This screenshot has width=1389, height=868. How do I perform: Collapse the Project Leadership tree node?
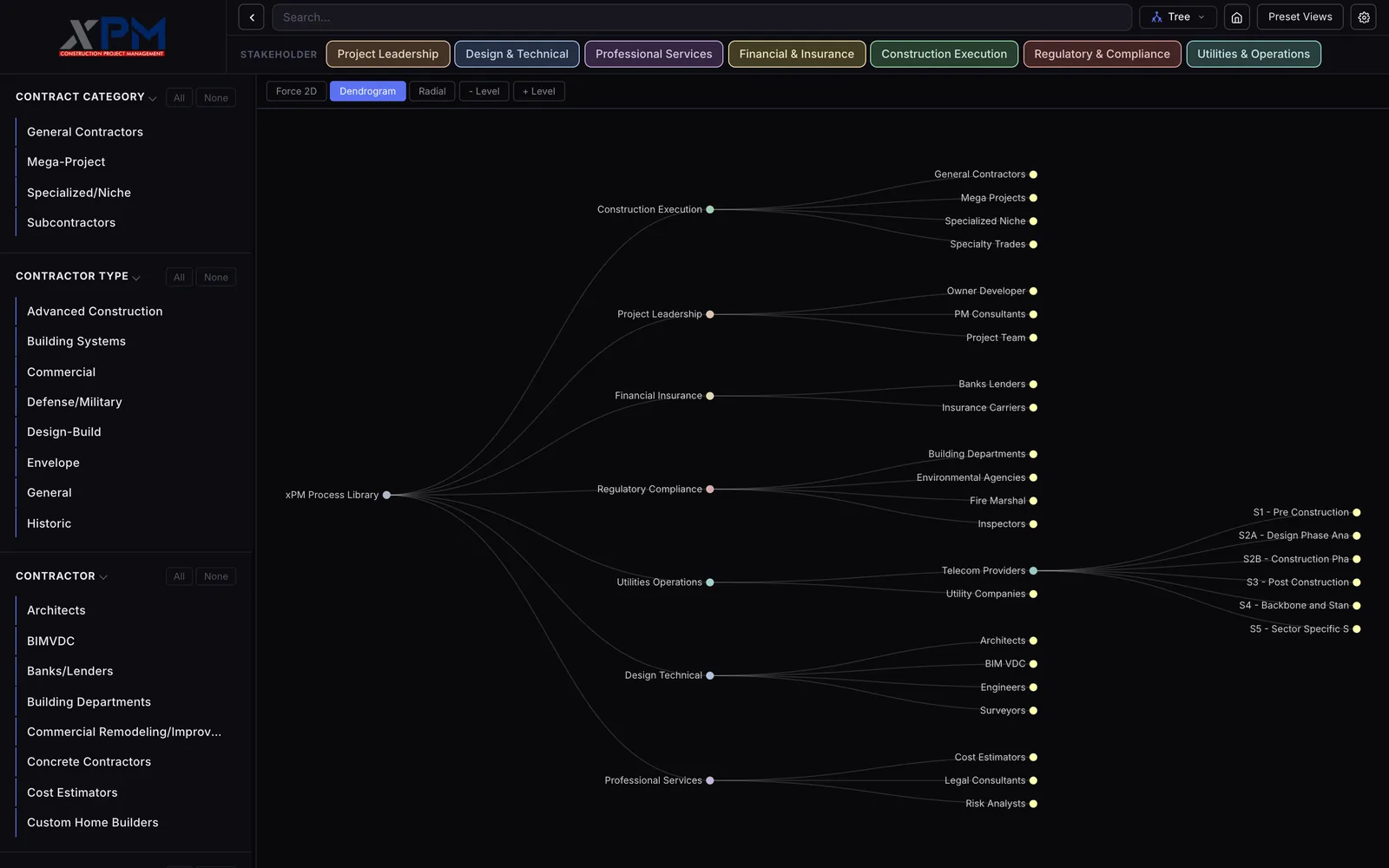click(710, 314)
